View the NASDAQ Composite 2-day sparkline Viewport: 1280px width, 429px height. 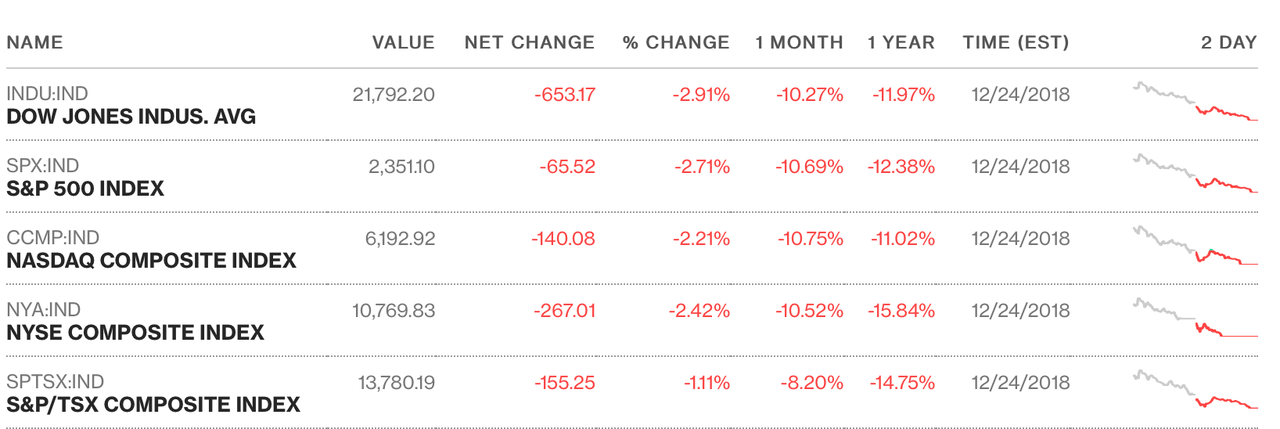pyautogui.click(x=1196, y=246)
